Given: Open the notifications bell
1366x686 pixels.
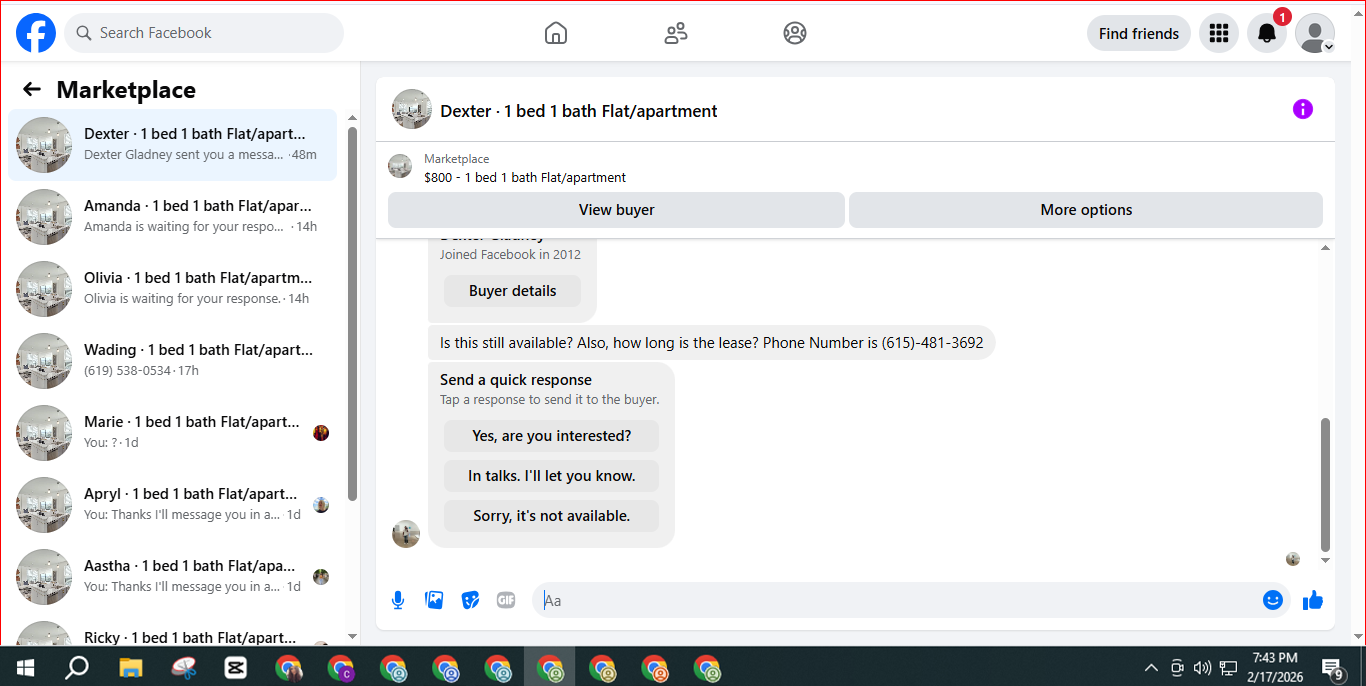Looking at the screenshot, I should click(x=1267, y=33).
